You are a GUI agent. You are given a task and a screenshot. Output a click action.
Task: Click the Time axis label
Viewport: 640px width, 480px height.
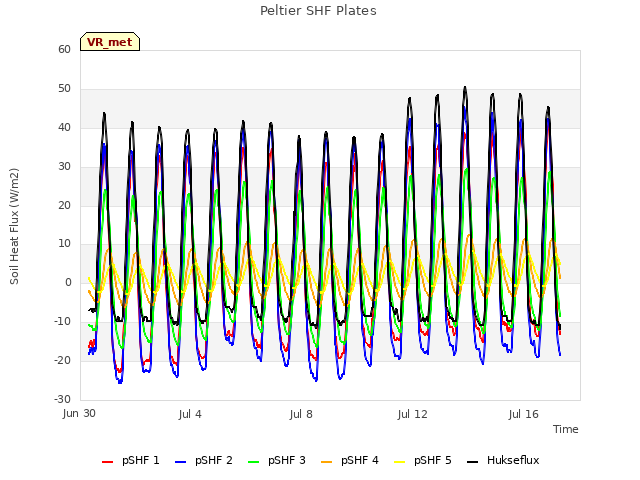coord(566,429)
